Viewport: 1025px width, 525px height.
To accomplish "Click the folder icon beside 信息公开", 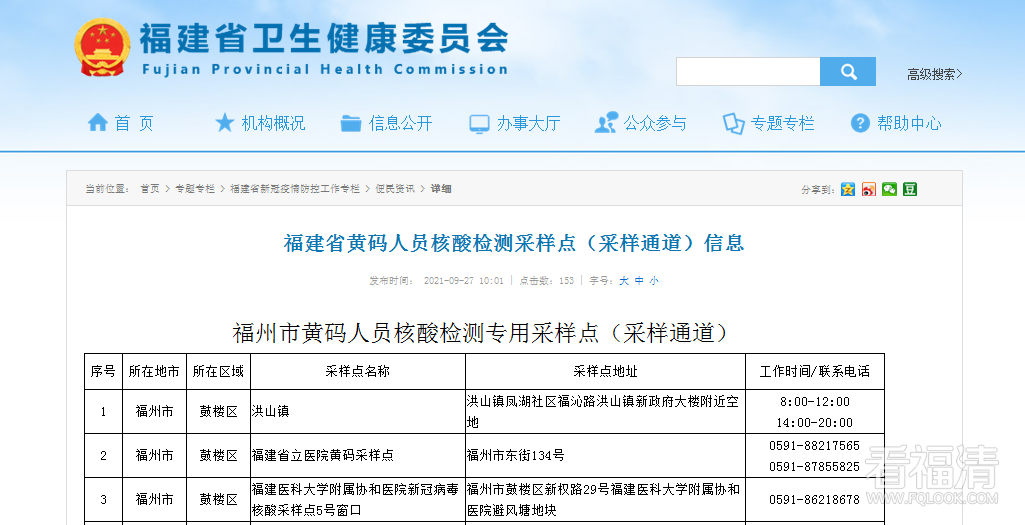I will coord(351,123).
